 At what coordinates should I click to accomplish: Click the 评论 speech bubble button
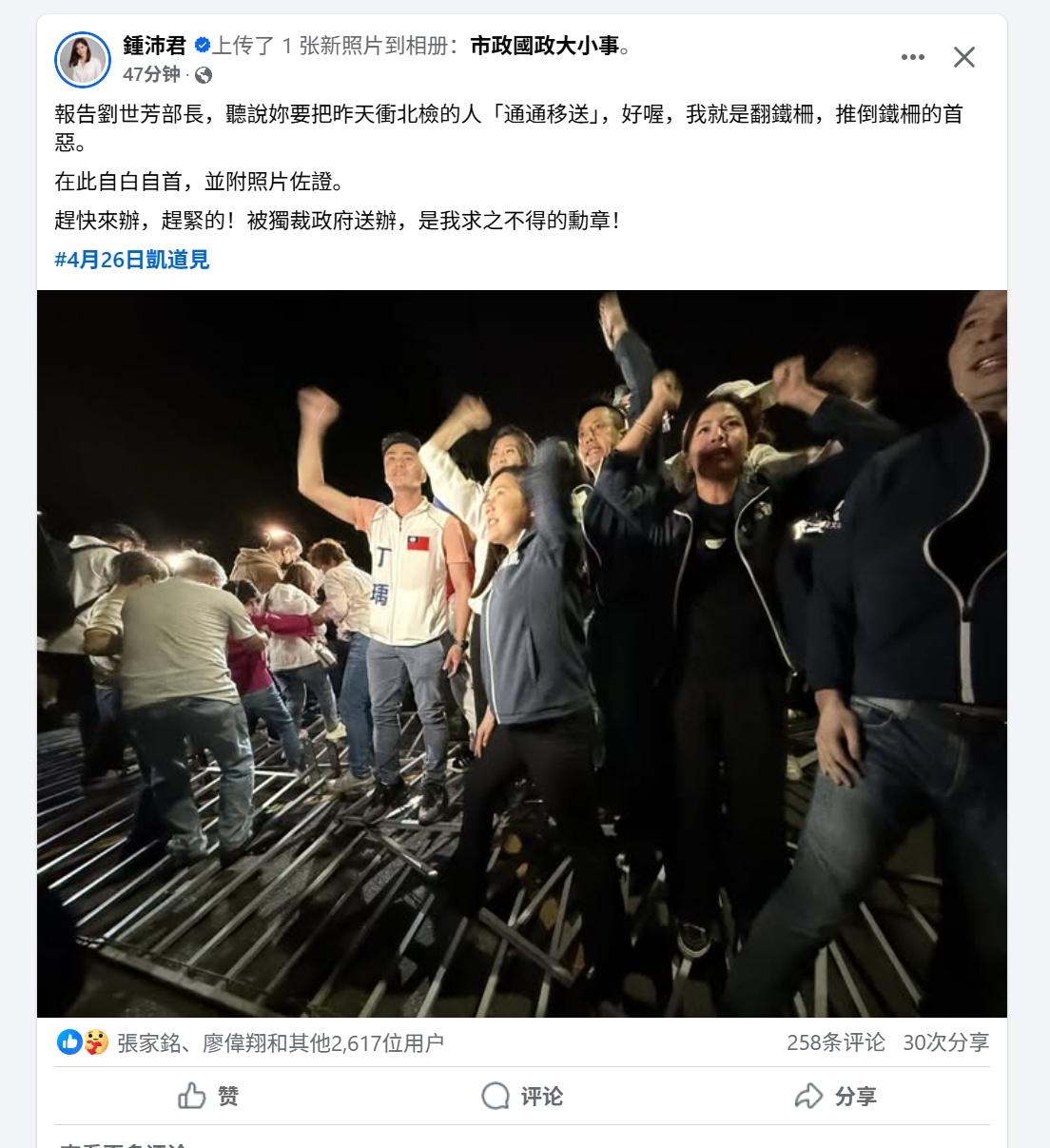click(522, 1096)
